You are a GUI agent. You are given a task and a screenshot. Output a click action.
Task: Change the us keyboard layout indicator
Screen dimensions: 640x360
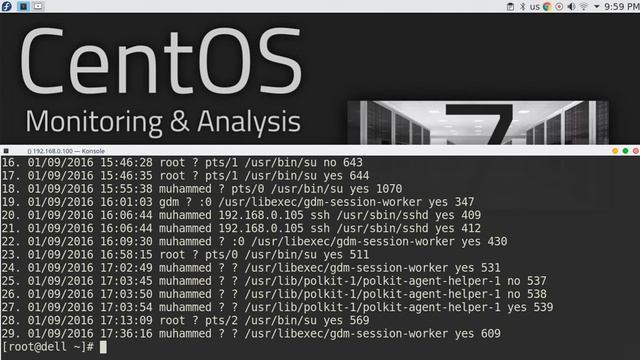pyautogui.click(x=535, y=7)
